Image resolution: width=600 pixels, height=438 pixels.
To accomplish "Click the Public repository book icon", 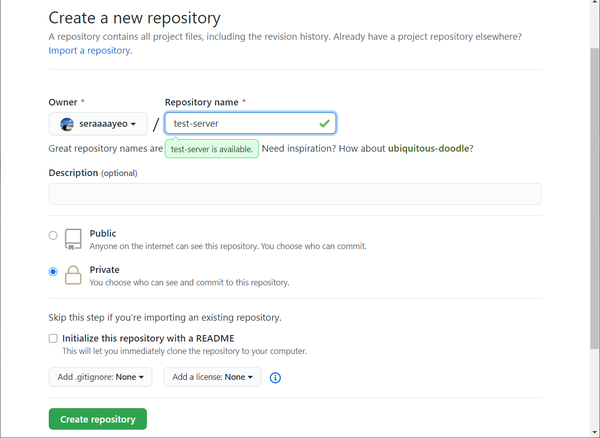I will click(73, 239).
